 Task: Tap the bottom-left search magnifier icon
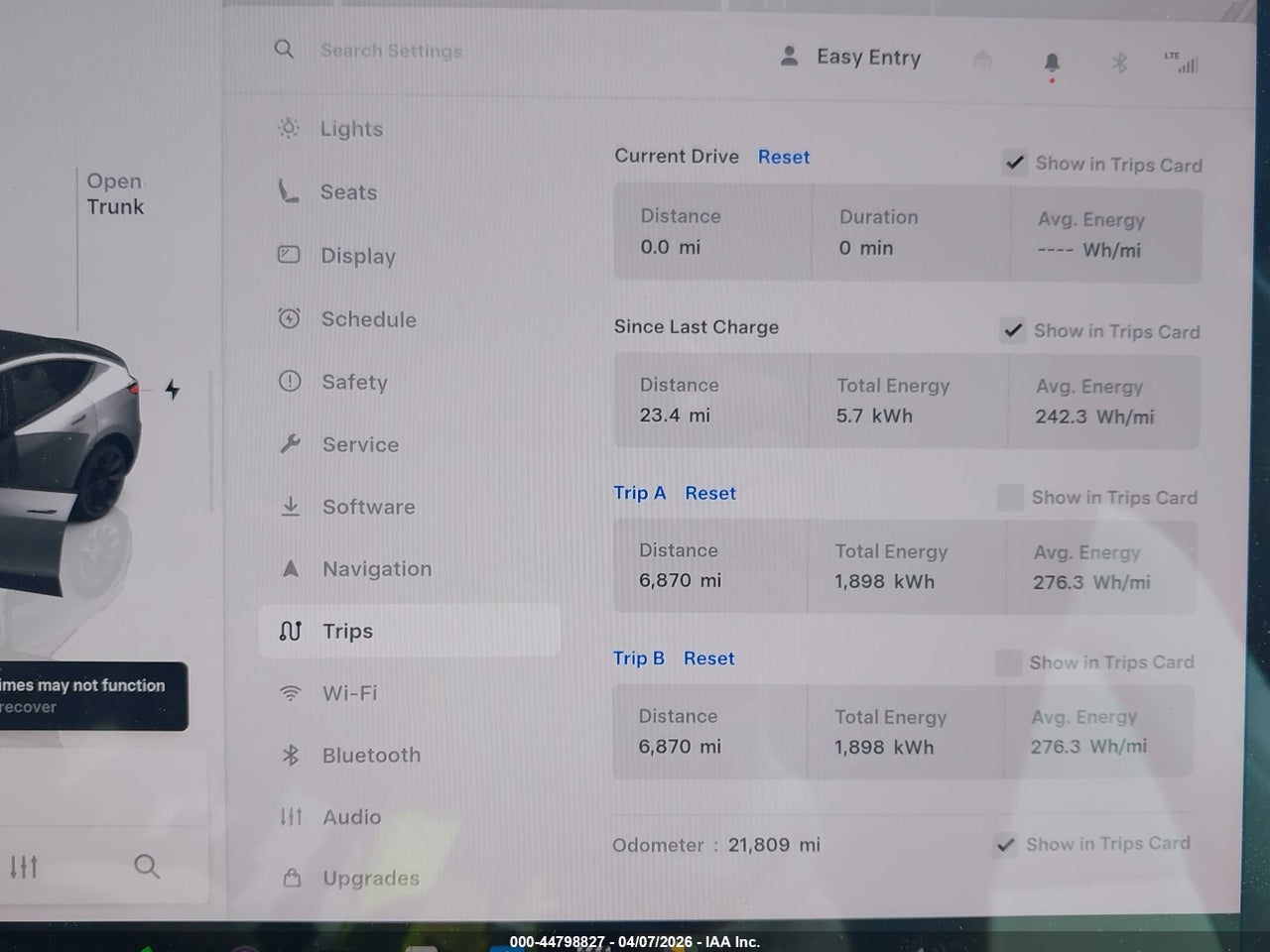click(x=147, y=867)
